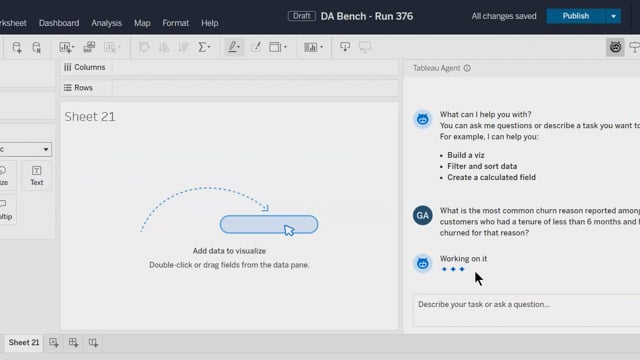
Task: Click the New Worksheet toolbar icon
Action: (65, 47)
